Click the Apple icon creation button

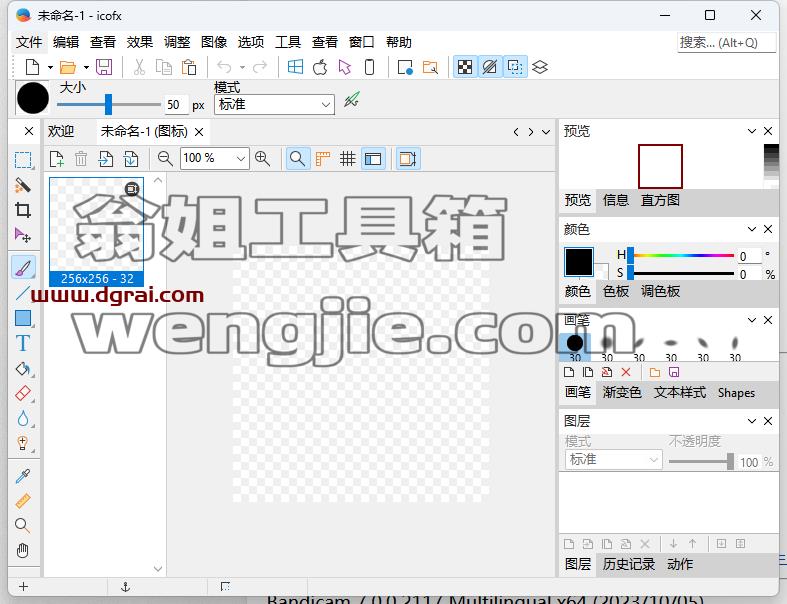tap(320, 67)
